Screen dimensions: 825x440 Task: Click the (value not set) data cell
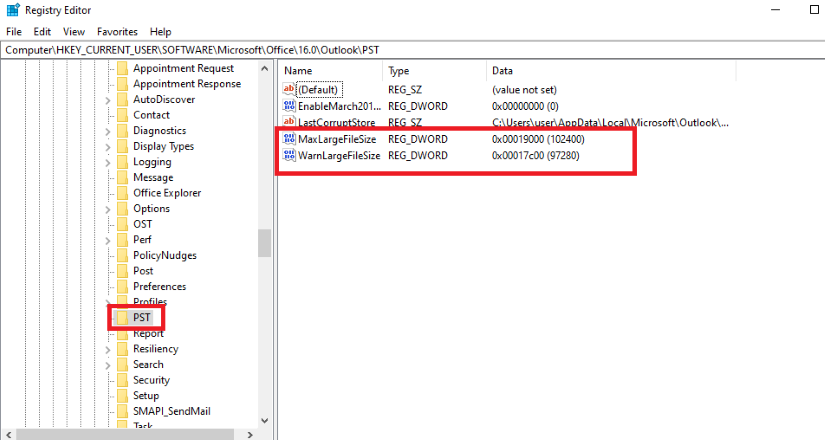tap(524, 89)
